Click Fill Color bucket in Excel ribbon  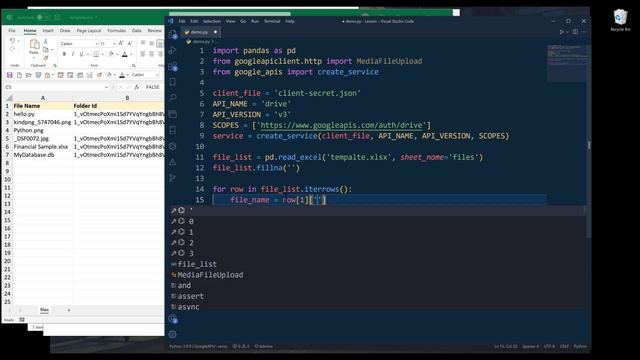click(x=111, y=54)
